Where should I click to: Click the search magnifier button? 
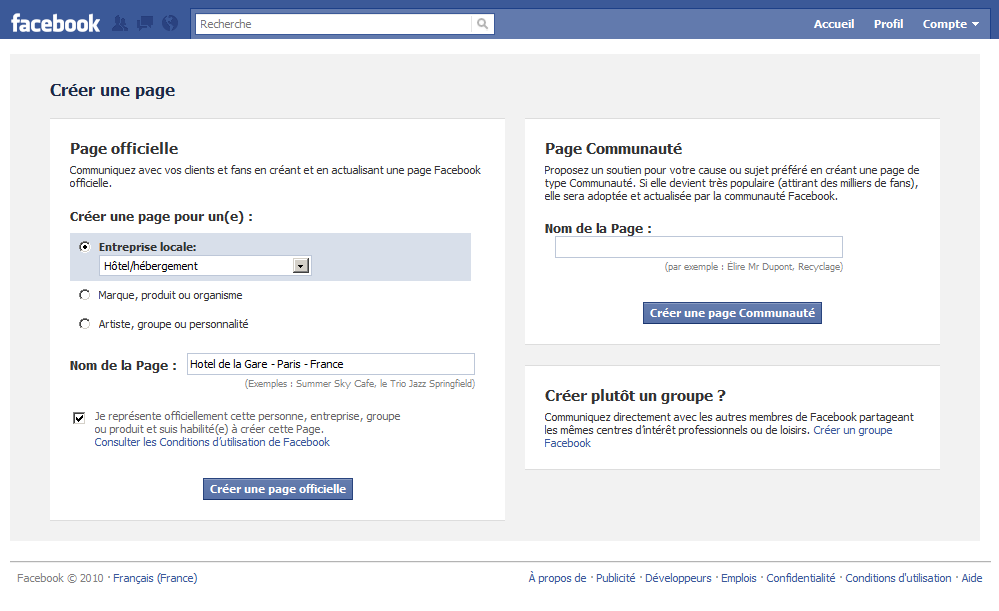pyautogui.click(x=482, y=24)
